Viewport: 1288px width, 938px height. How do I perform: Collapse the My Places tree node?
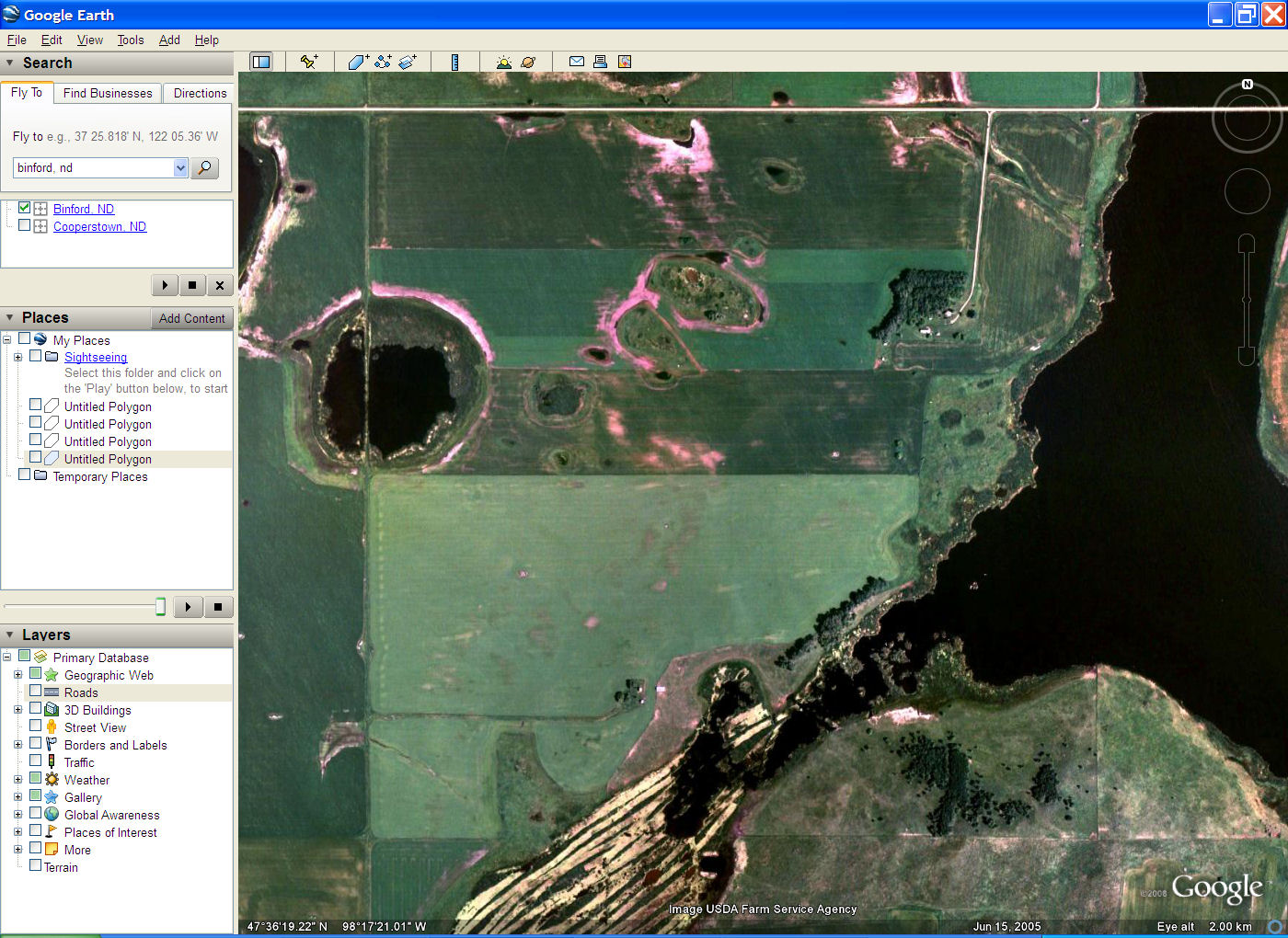pyautogui.click(x=7, y=339)
